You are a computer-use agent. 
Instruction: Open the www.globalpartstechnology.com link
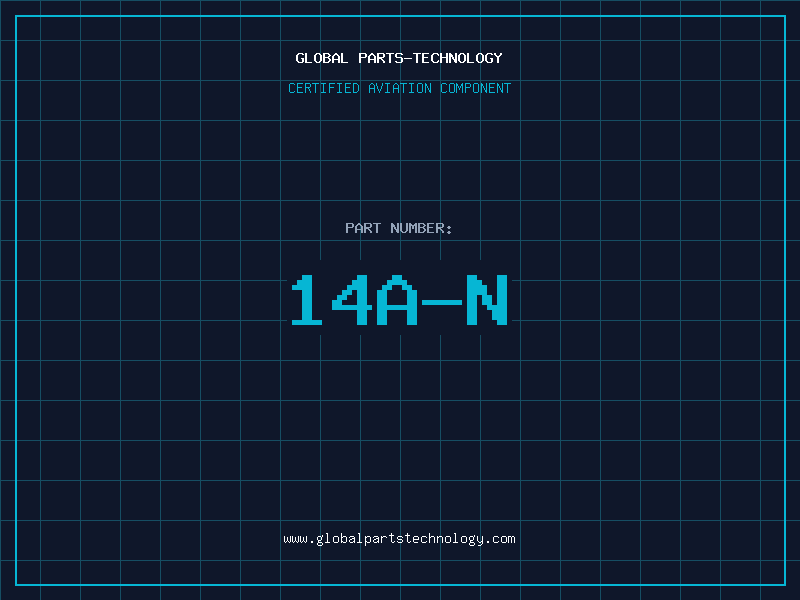pyautogui.click(x=399, y=539)
